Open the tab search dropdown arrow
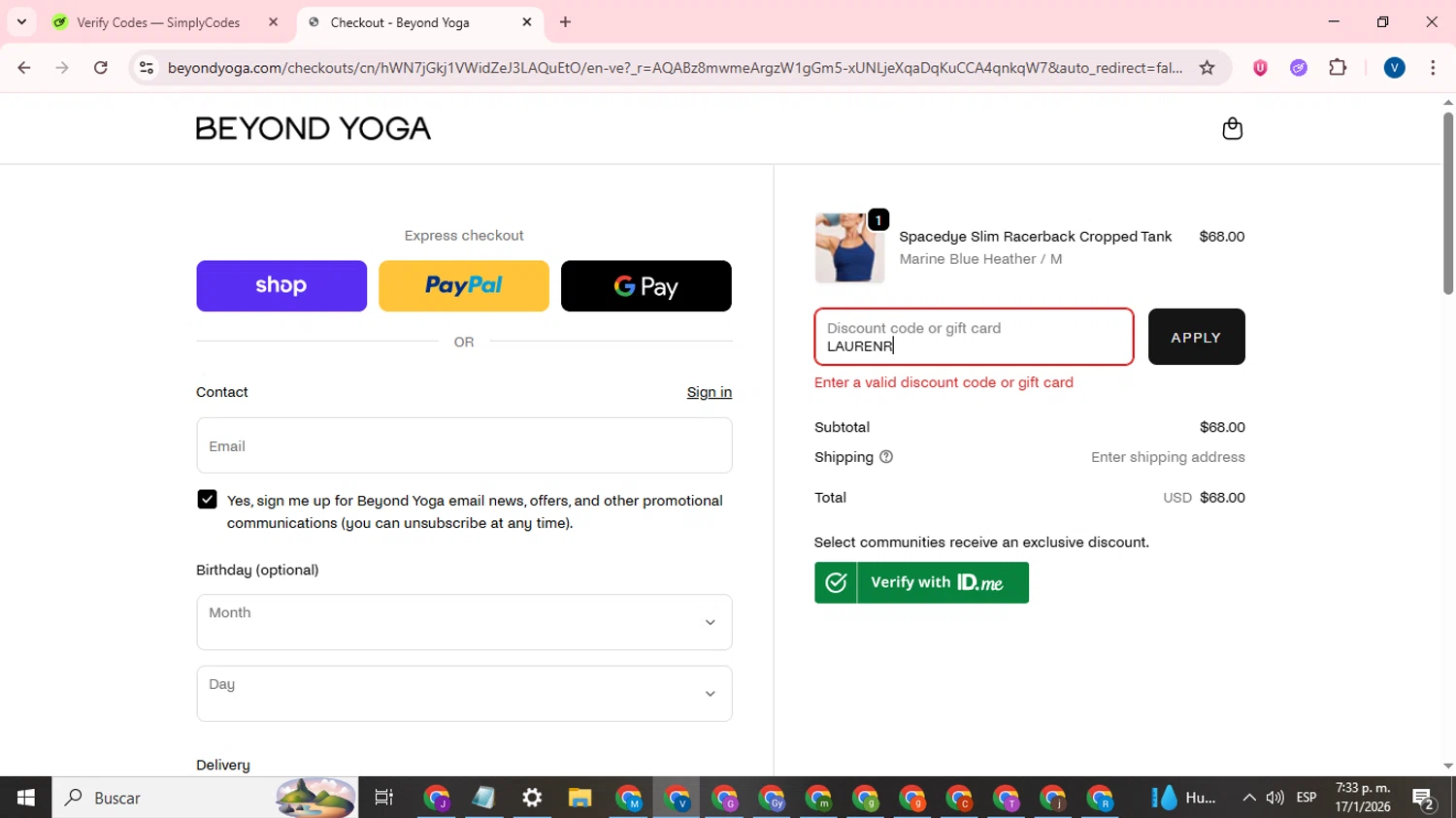 [21, 22]
